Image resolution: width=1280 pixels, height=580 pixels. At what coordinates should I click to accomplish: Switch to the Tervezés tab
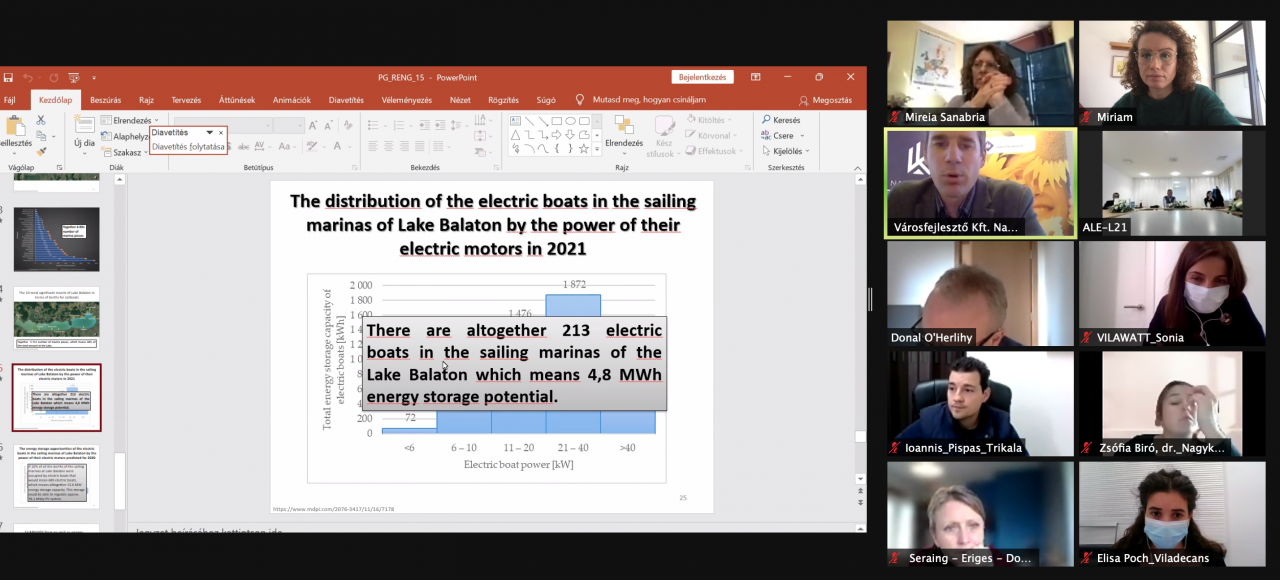click(x=186, y=100)
